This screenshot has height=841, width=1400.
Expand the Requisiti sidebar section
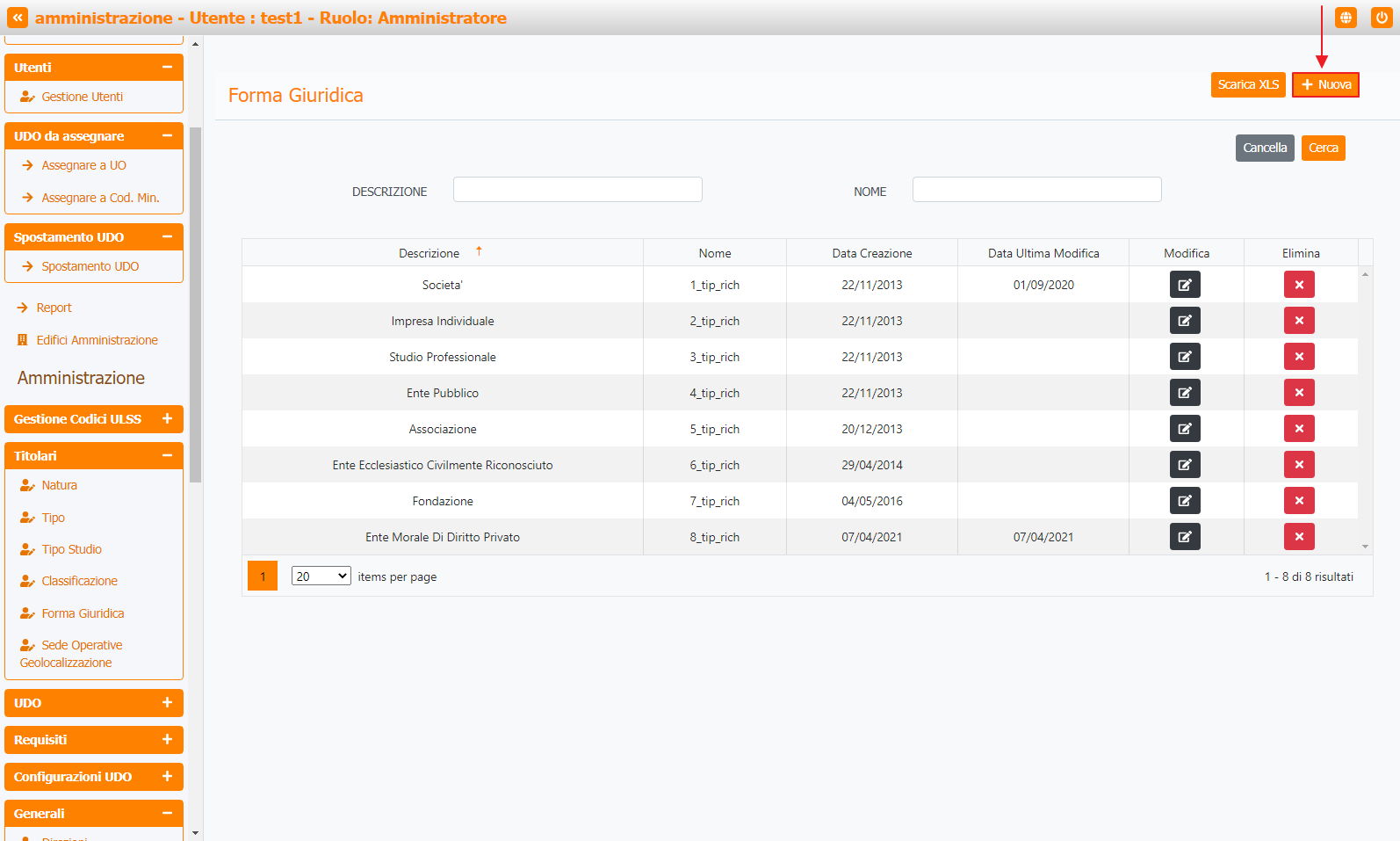tap(167, 740)
